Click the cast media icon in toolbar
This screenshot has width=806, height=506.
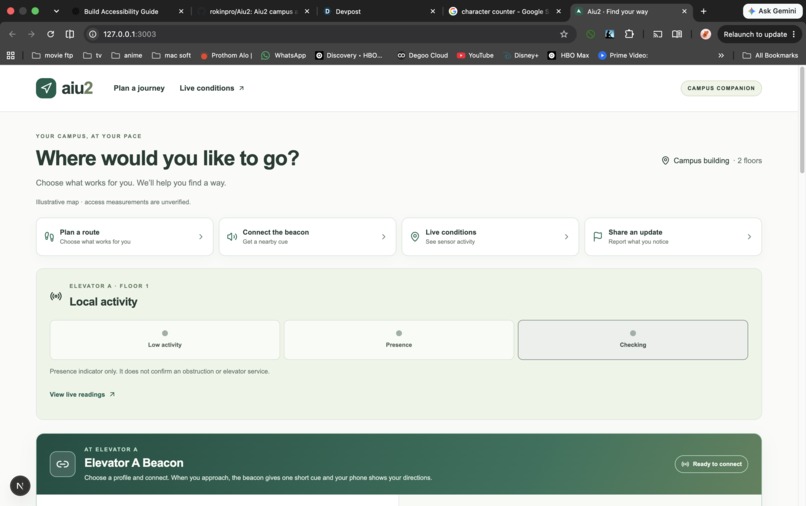[x=657, y=34]
